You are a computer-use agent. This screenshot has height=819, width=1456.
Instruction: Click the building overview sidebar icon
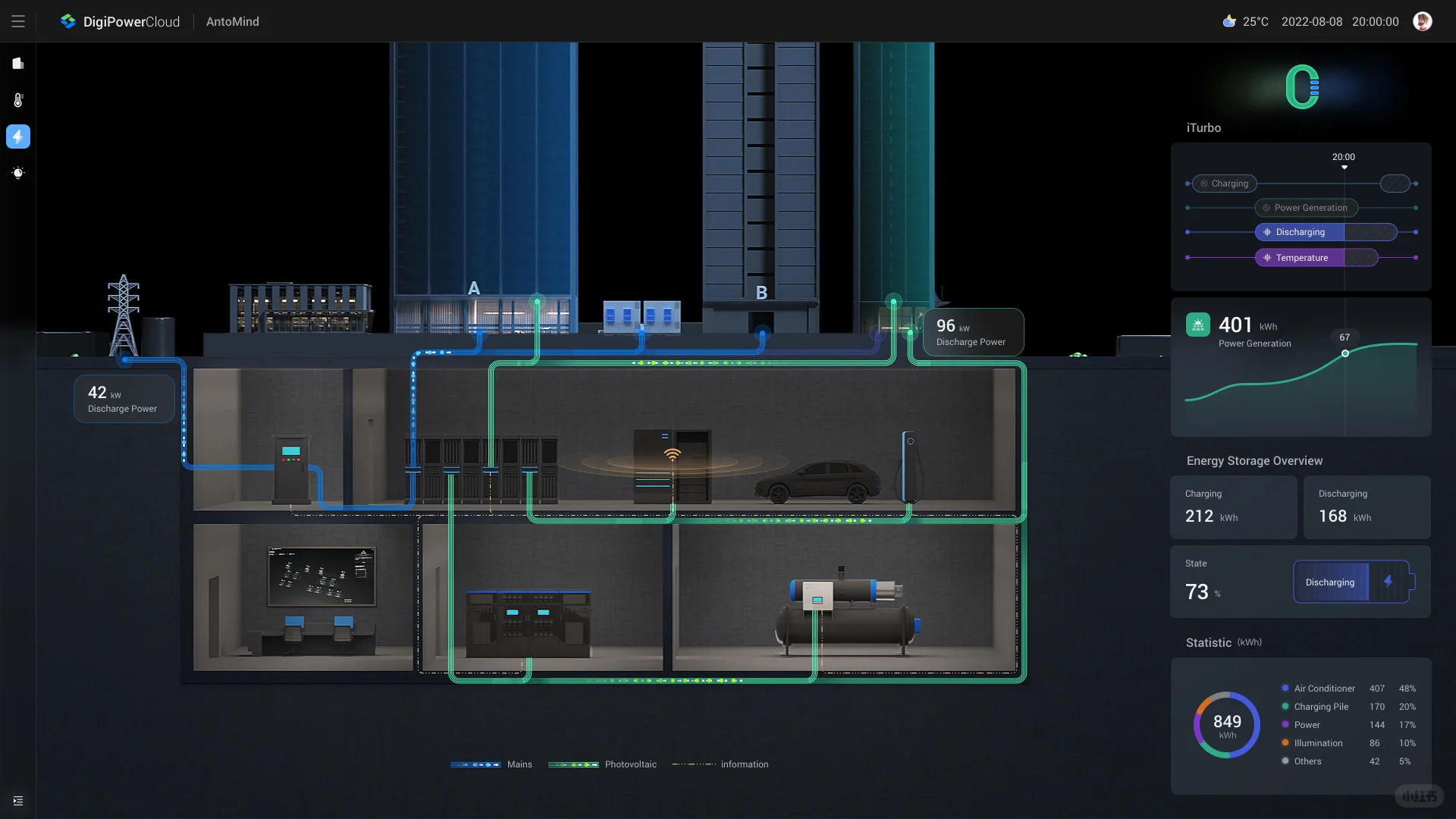coord(18,64)
